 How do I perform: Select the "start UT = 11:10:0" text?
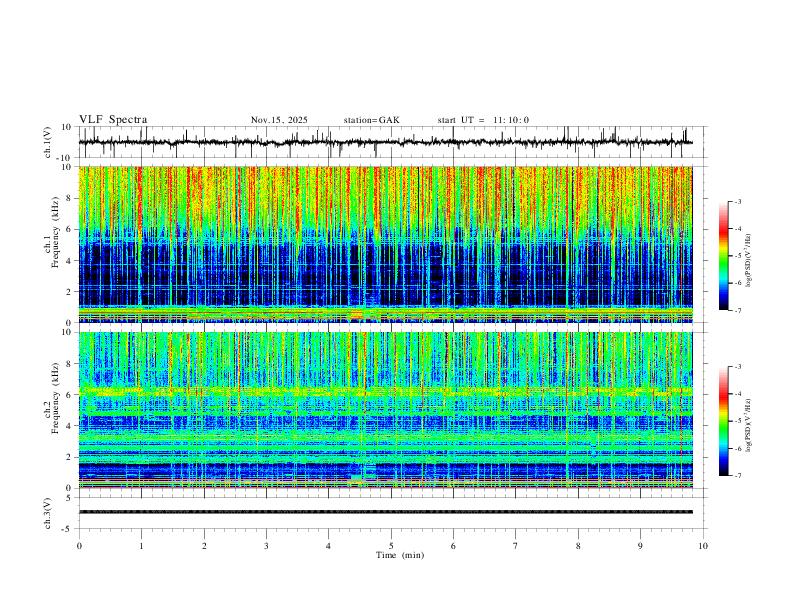pyautogui.click(x=483, y=120)
